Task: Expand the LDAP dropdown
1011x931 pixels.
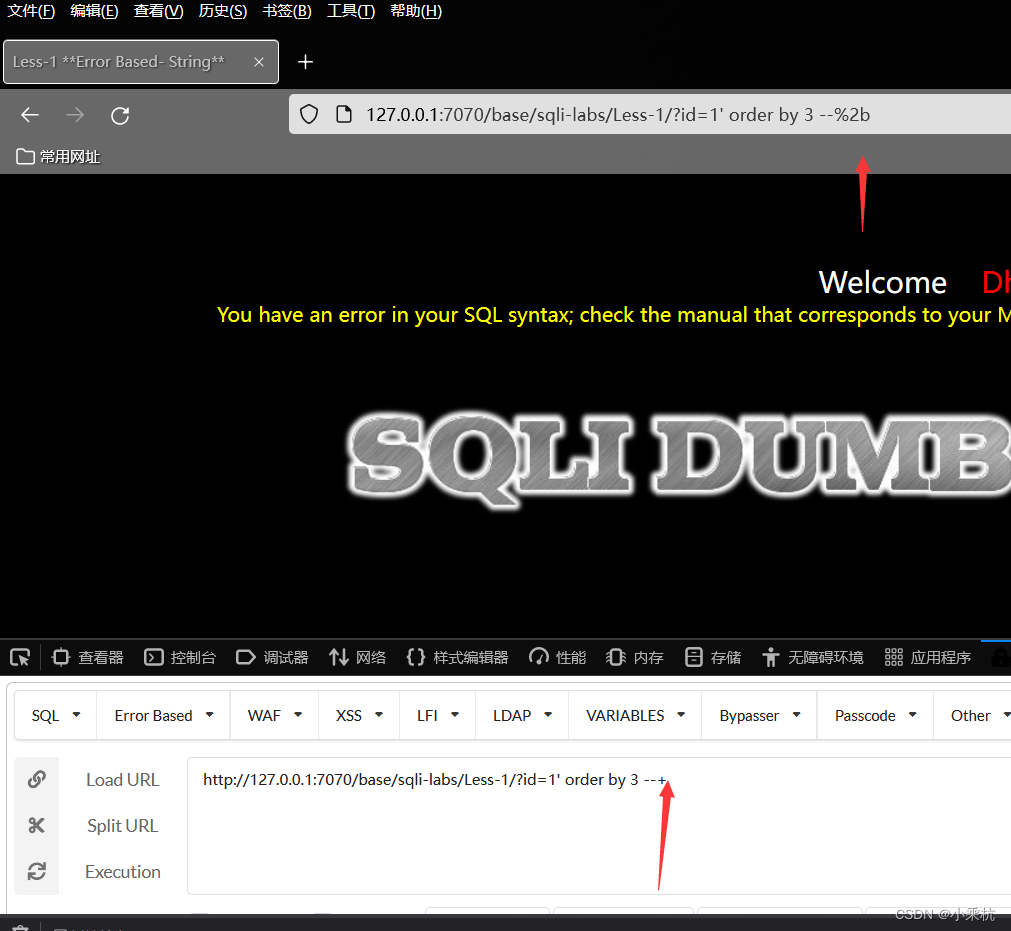Action: tap(522, 715)
